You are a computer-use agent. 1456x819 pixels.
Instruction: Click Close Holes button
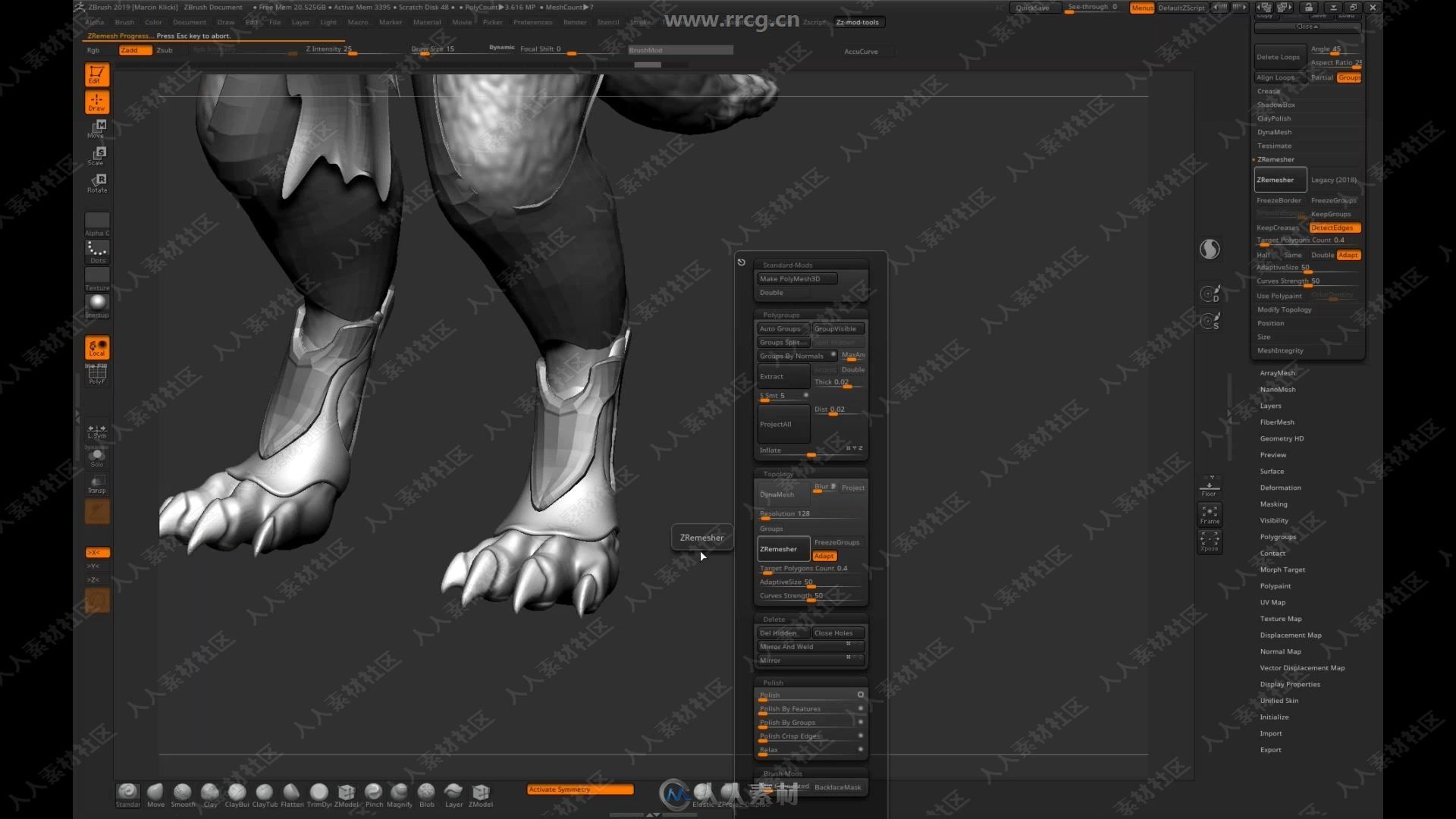(838, 633)
